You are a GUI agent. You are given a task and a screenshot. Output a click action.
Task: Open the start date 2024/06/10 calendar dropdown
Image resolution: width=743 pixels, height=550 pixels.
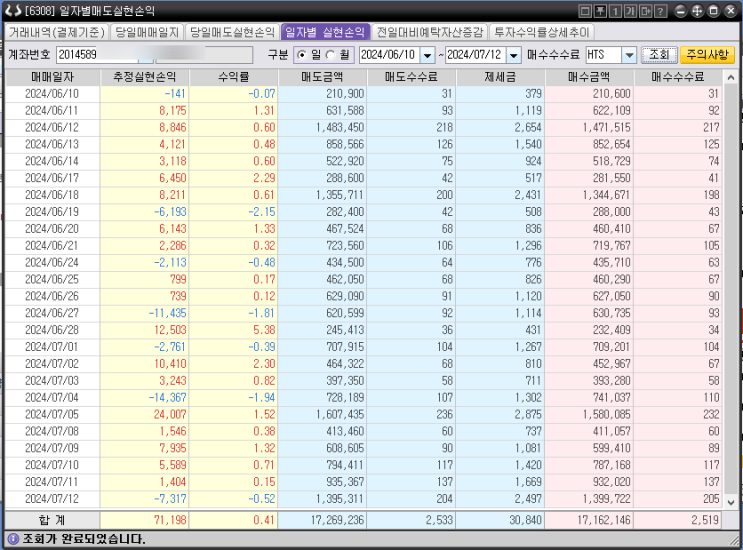(427, 55)
